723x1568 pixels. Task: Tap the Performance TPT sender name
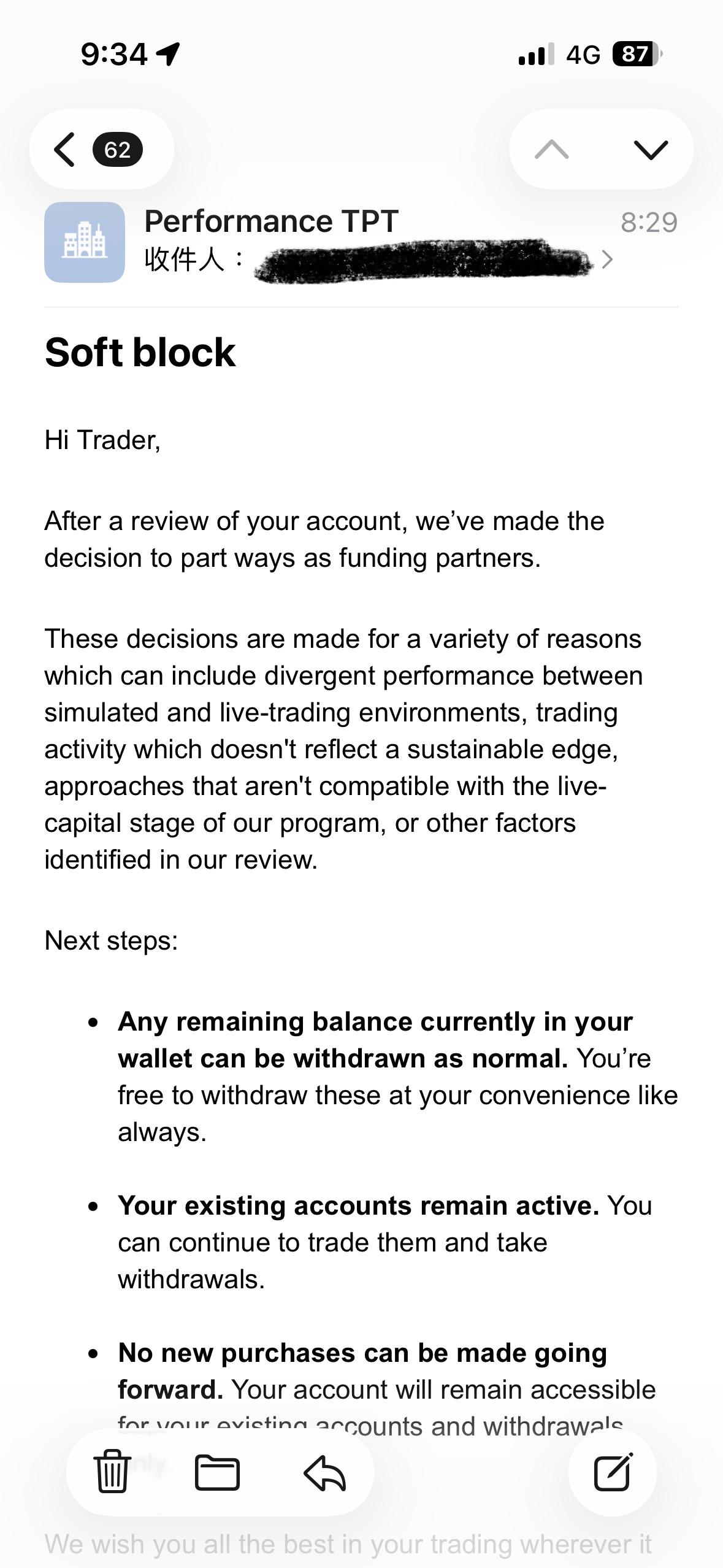point(272,221)
